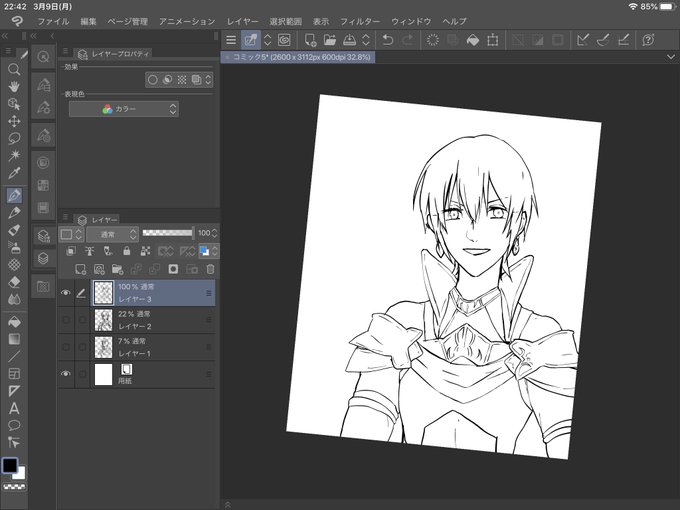This screenshot has height=510, width=680.
Task: Click the Fill icon in command bar
Action: 473,40
